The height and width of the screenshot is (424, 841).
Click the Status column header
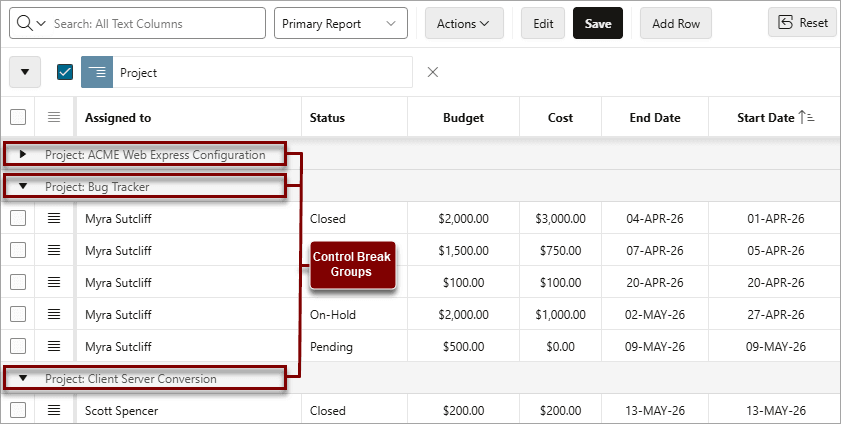click(327, 118)
